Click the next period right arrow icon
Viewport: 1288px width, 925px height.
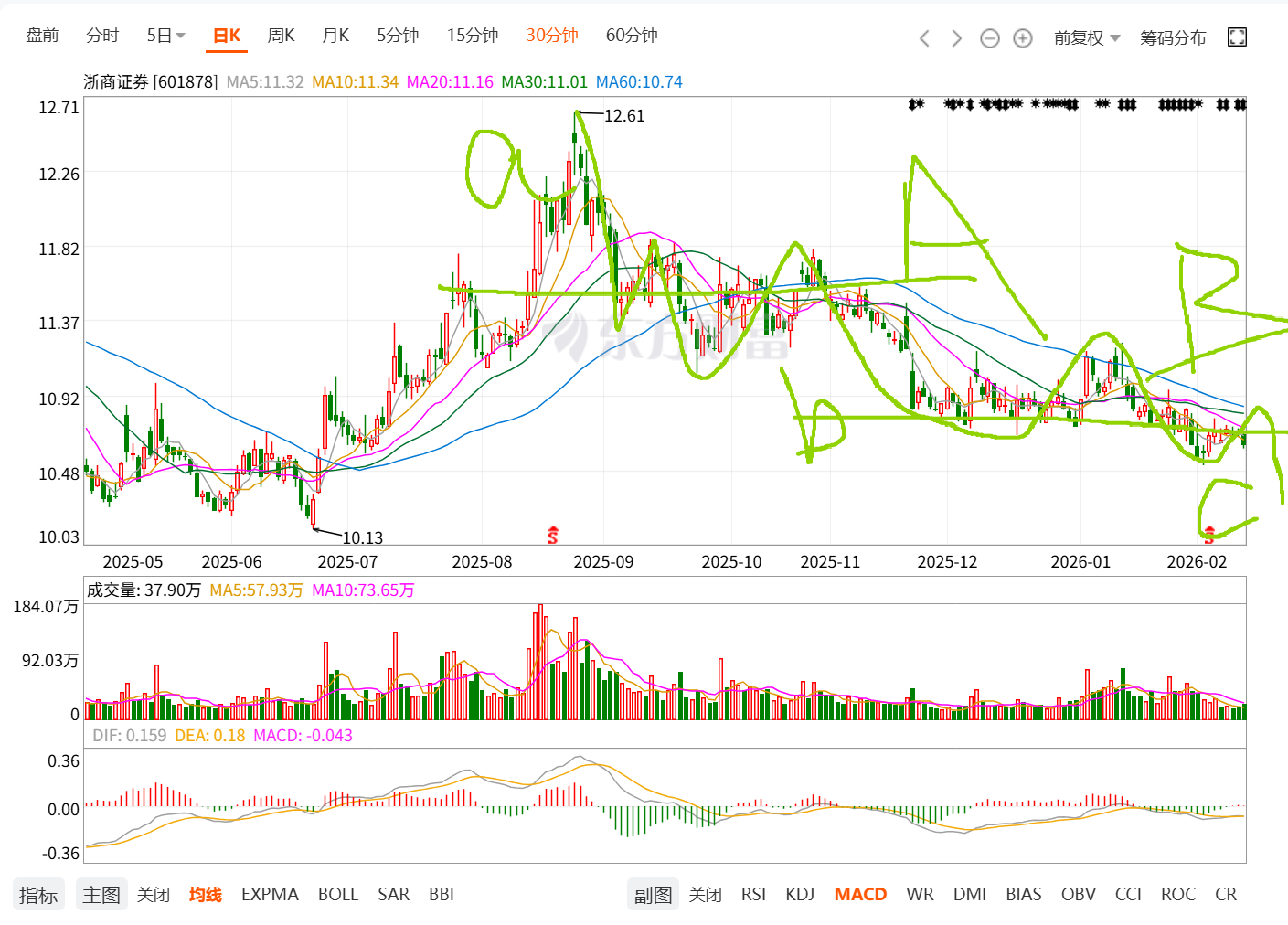point(956,37)
